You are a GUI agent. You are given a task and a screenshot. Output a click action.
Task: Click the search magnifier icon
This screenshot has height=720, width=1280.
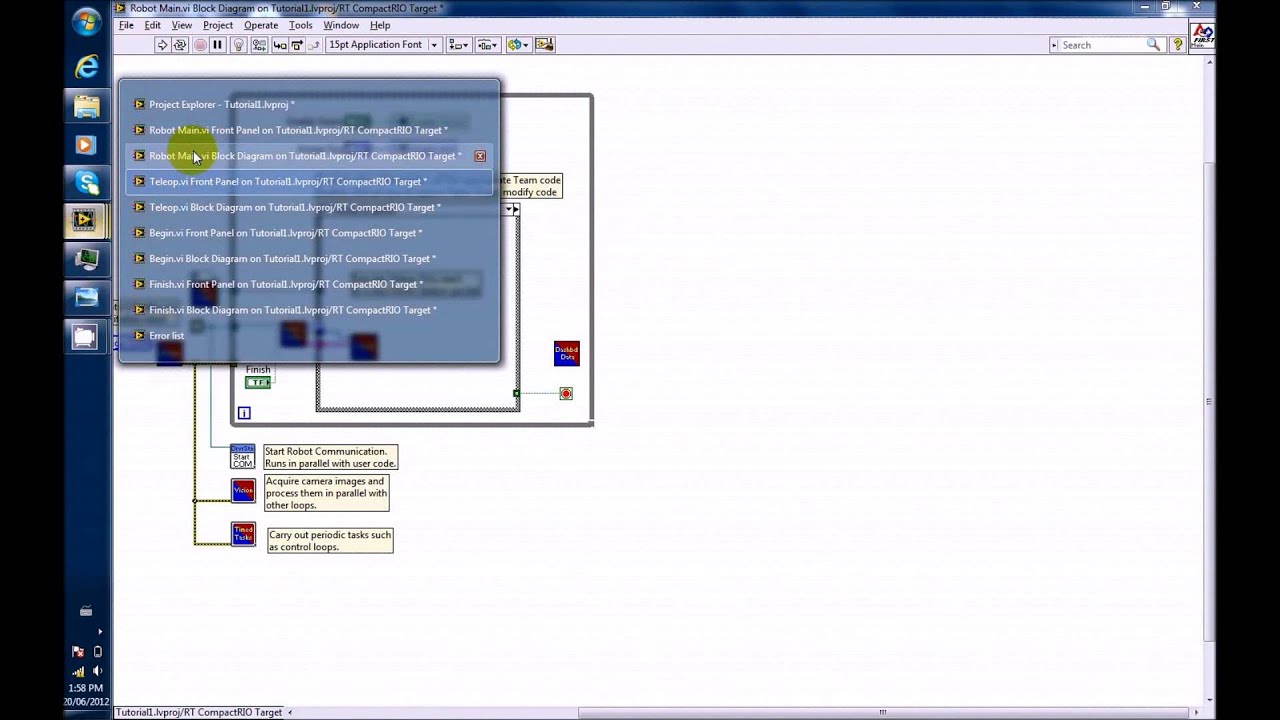[1154, 45]
